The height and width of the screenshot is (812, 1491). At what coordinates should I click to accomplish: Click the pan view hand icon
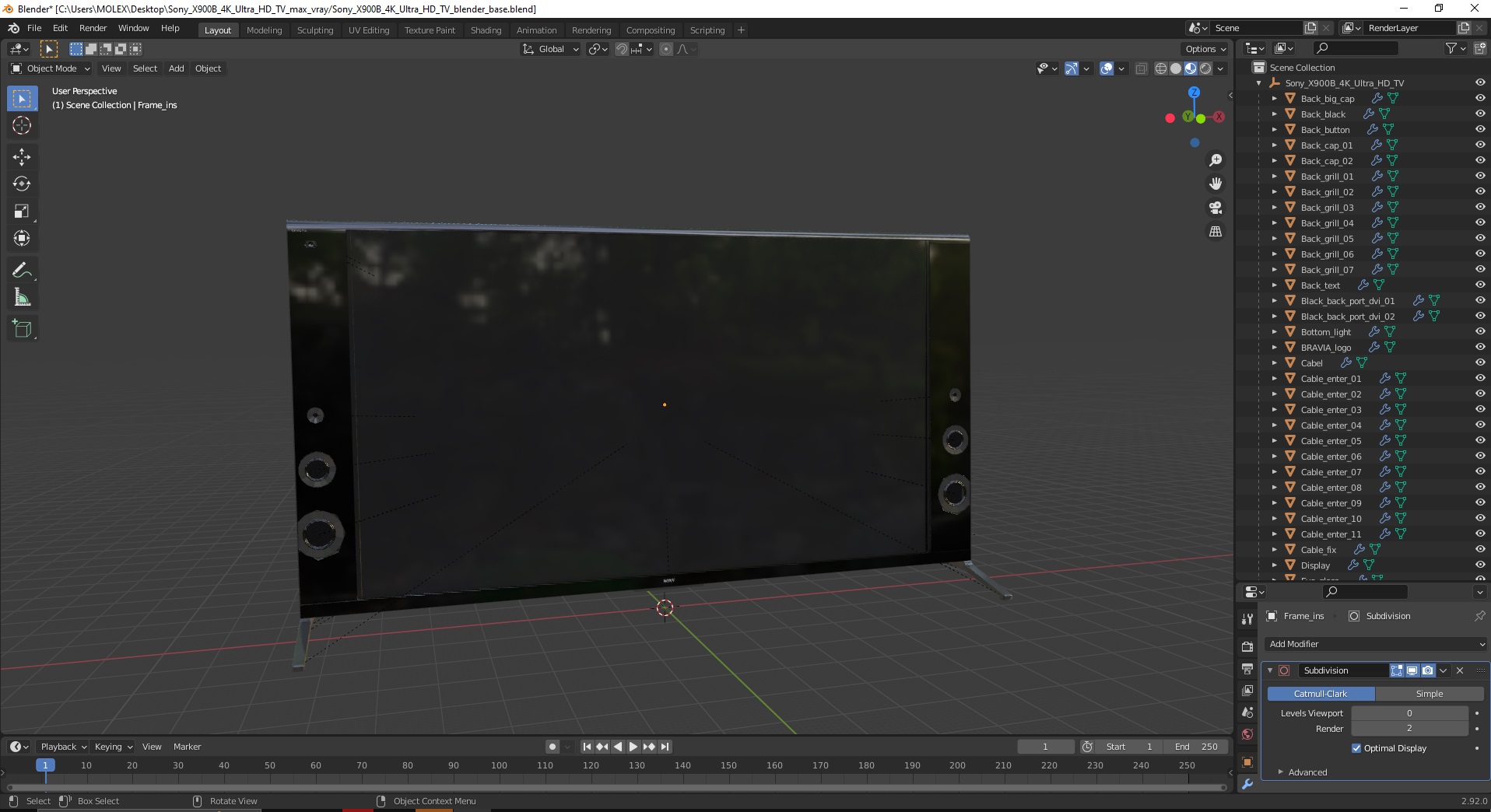coord(1215,184)
